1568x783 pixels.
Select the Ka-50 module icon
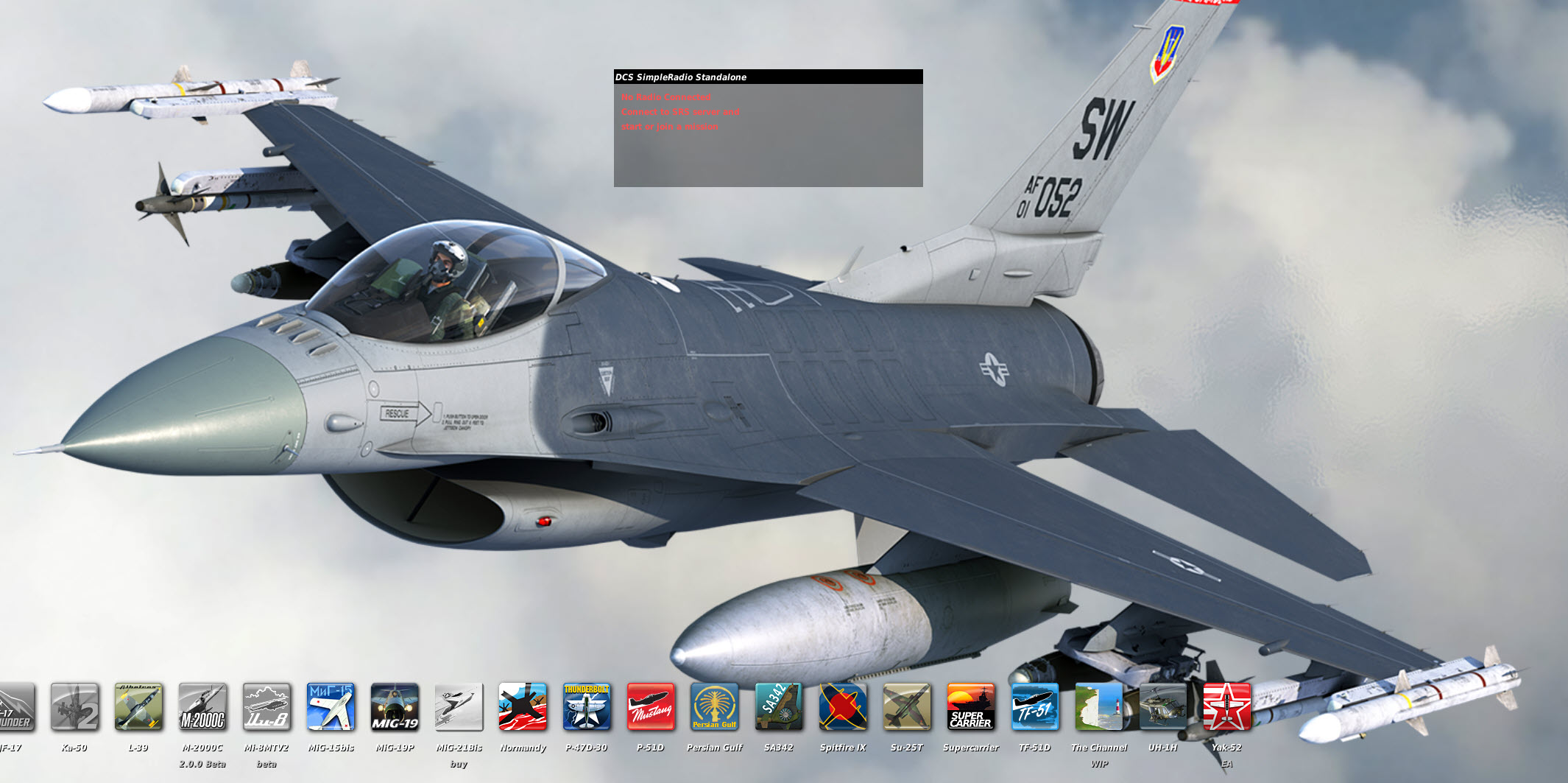coord(74,707)
